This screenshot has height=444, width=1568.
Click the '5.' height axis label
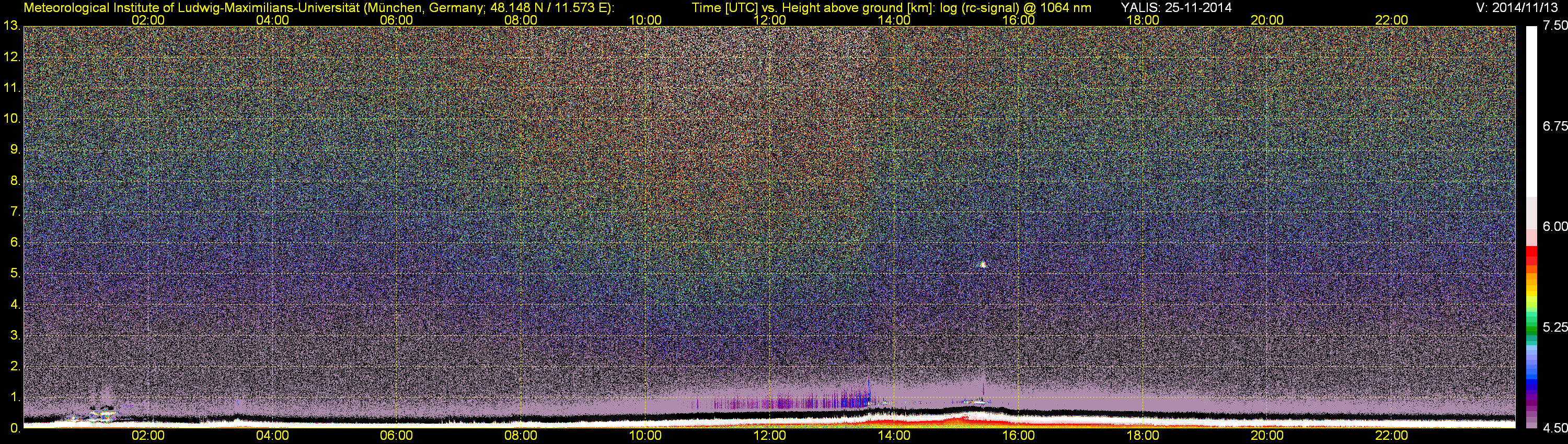click(x=15, y=274)
